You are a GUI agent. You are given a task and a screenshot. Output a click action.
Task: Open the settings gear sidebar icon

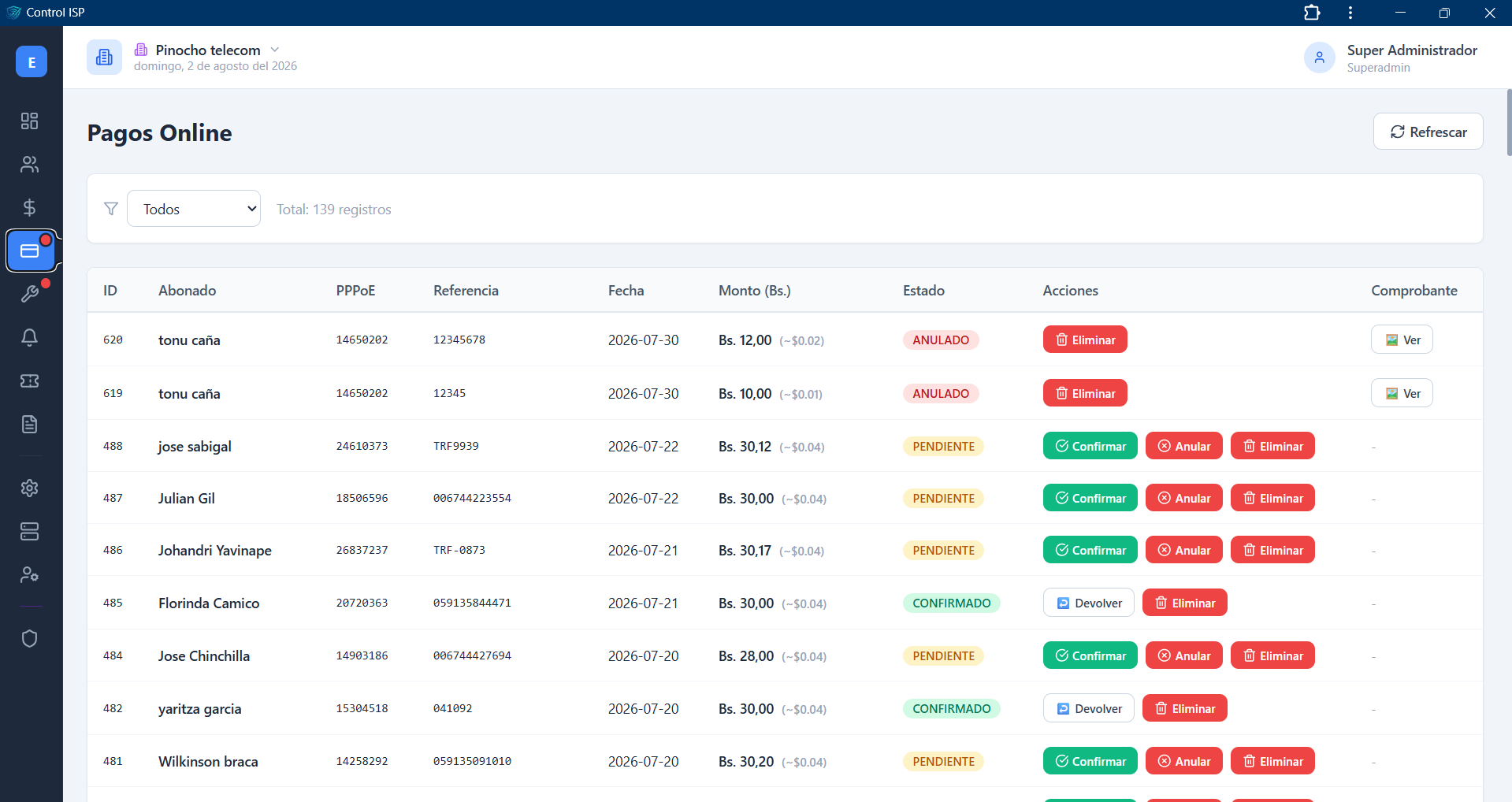(29, 488)
